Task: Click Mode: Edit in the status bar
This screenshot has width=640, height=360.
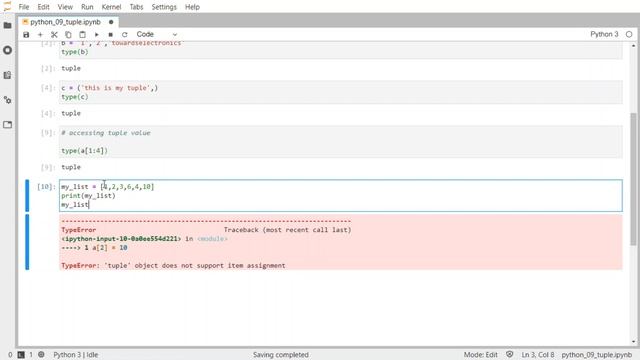Action: 480,355
